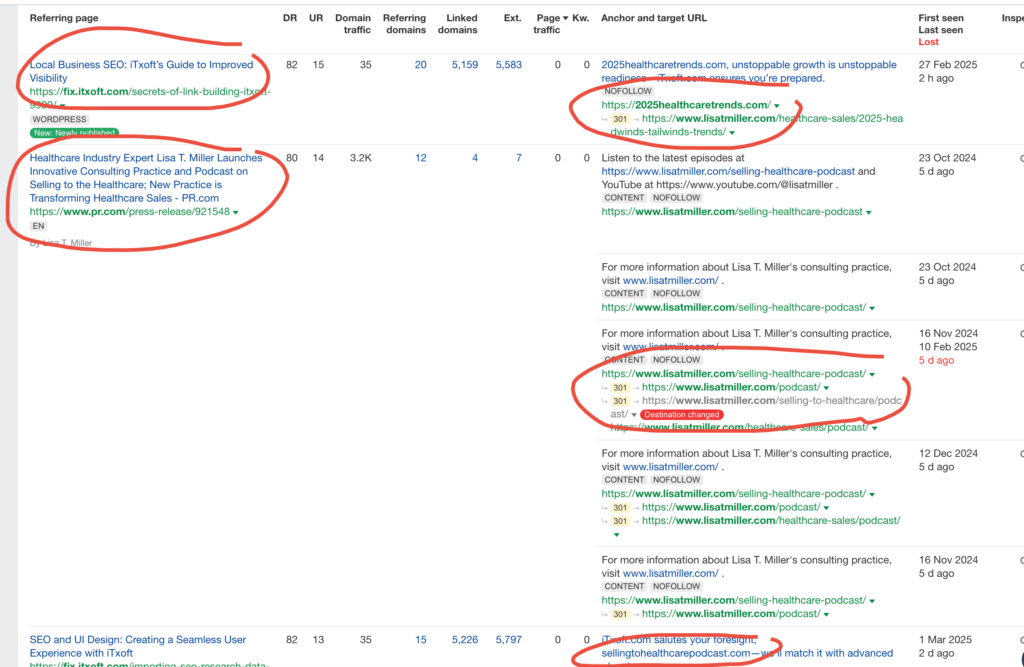Click domain traffic value 3.2K

coord(360,158)
